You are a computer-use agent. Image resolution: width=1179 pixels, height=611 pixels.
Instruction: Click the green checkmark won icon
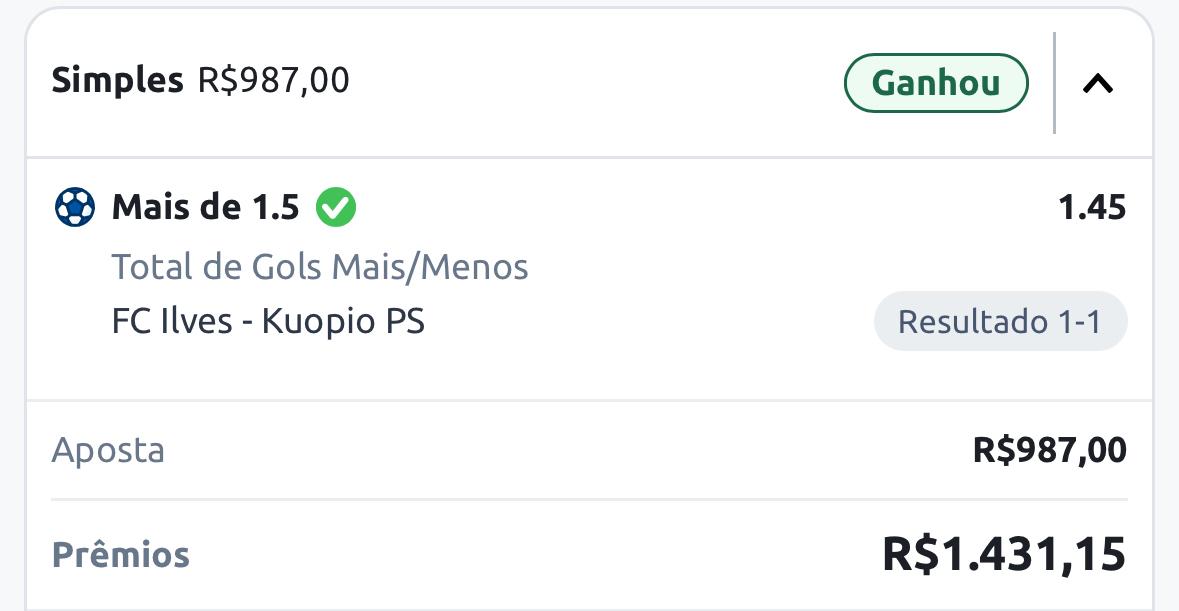pyautogui.click(x=336, y=208)
